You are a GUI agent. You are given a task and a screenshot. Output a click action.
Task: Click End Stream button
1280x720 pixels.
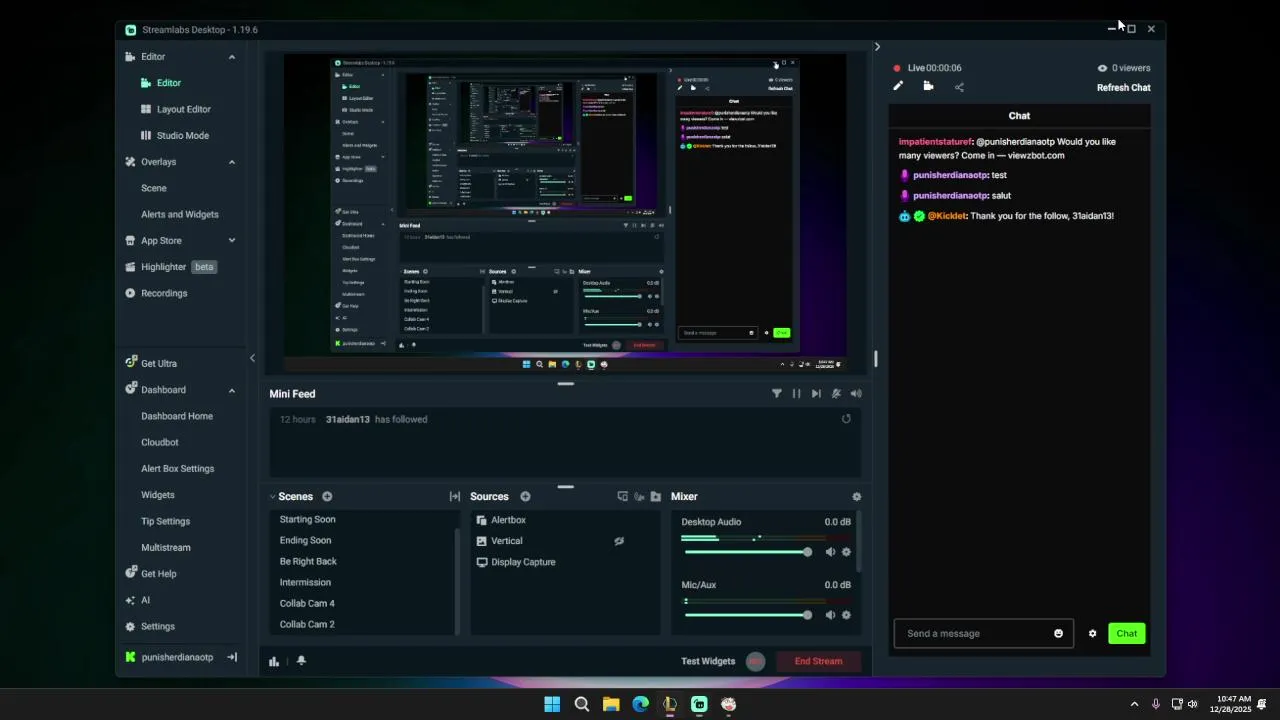click(818, 661)
